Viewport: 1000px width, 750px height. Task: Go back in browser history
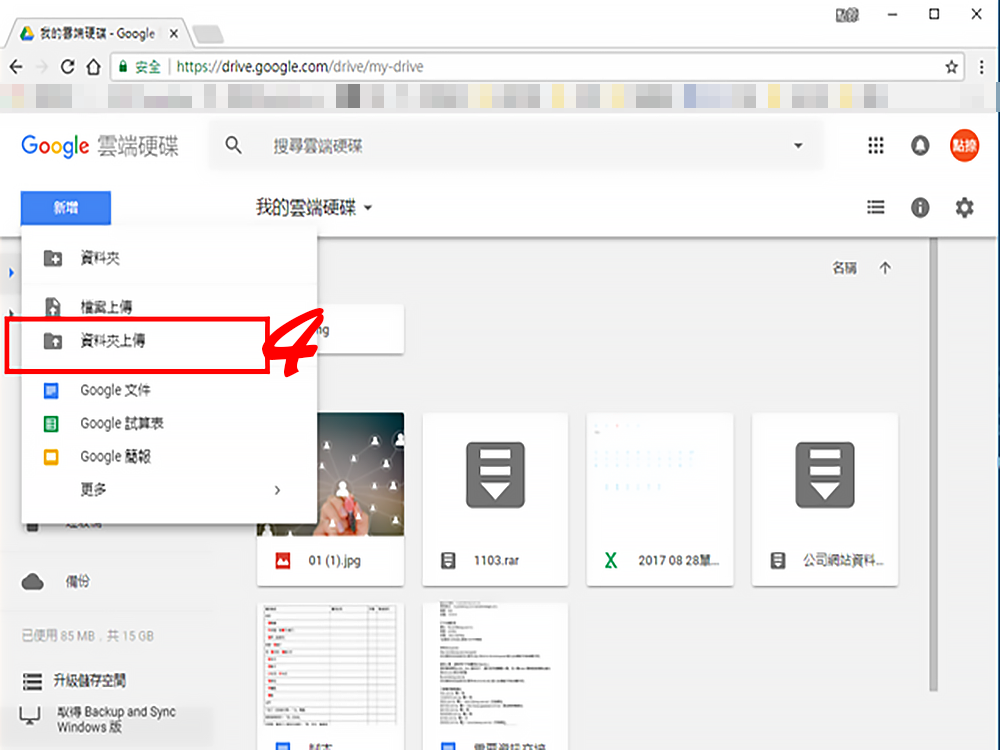point(17,67)
